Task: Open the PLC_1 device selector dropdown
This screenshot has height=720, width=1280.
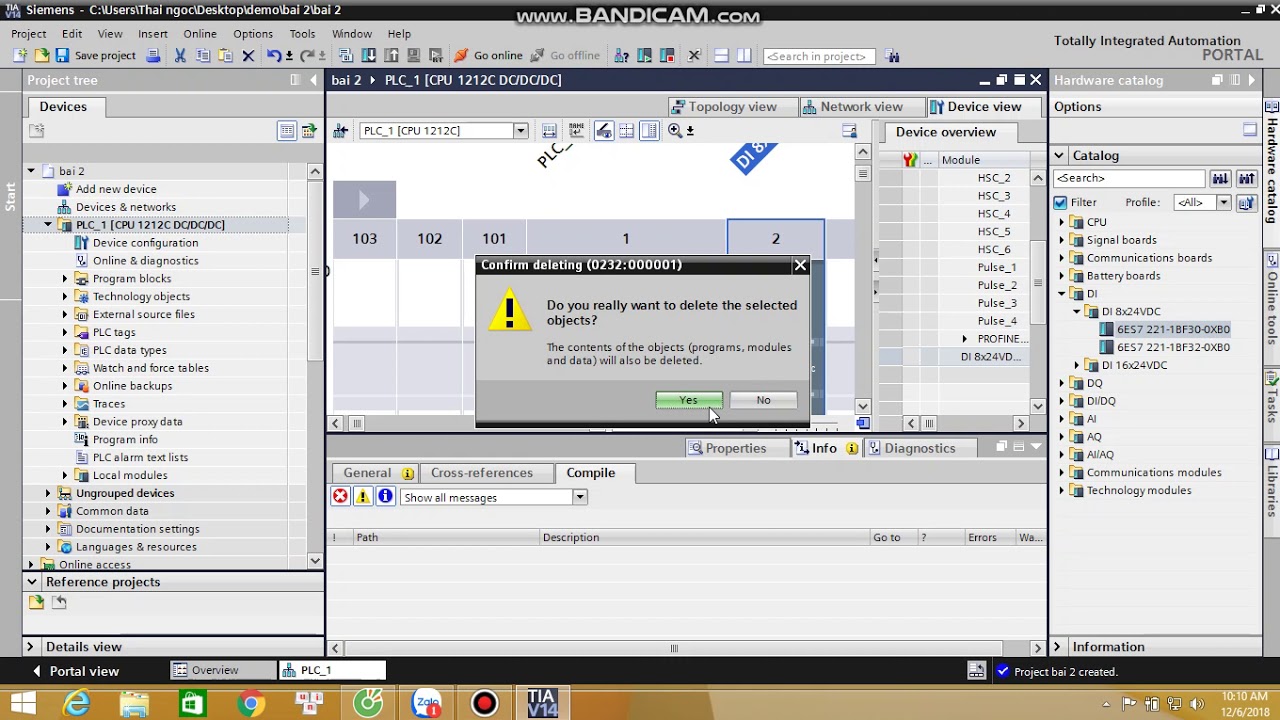Action: [520, 131]
